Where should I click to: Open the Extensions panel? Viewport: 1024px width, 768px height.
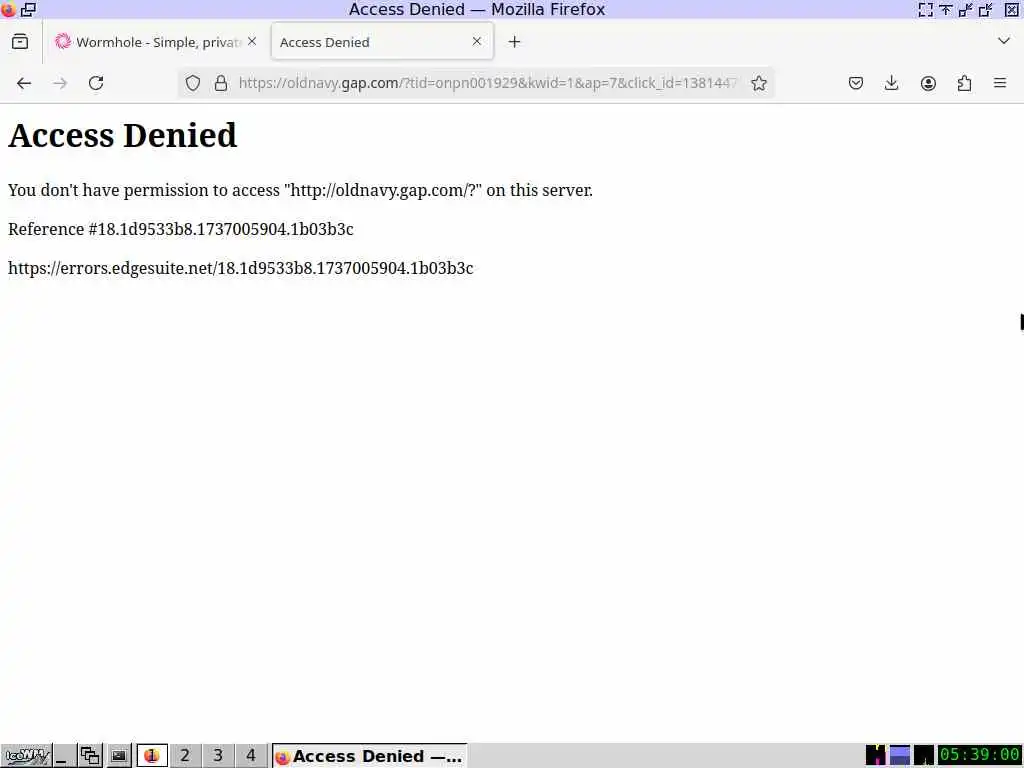pyautogui.click(x=964, y=83)
